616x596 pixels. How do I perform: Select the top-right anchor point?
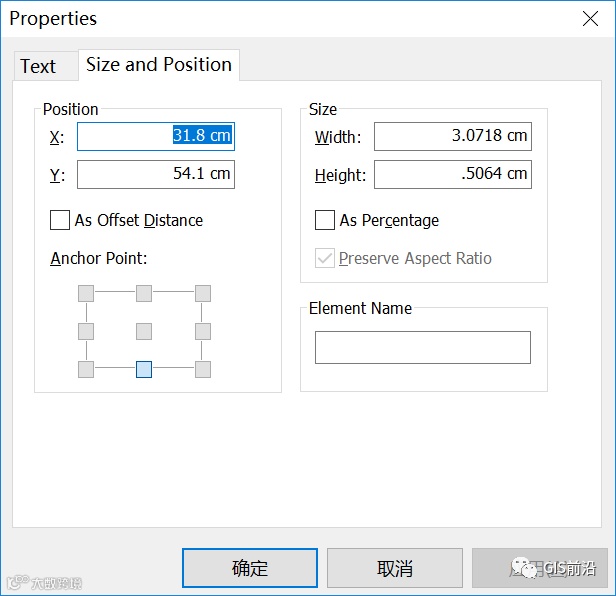pos(203,293)
